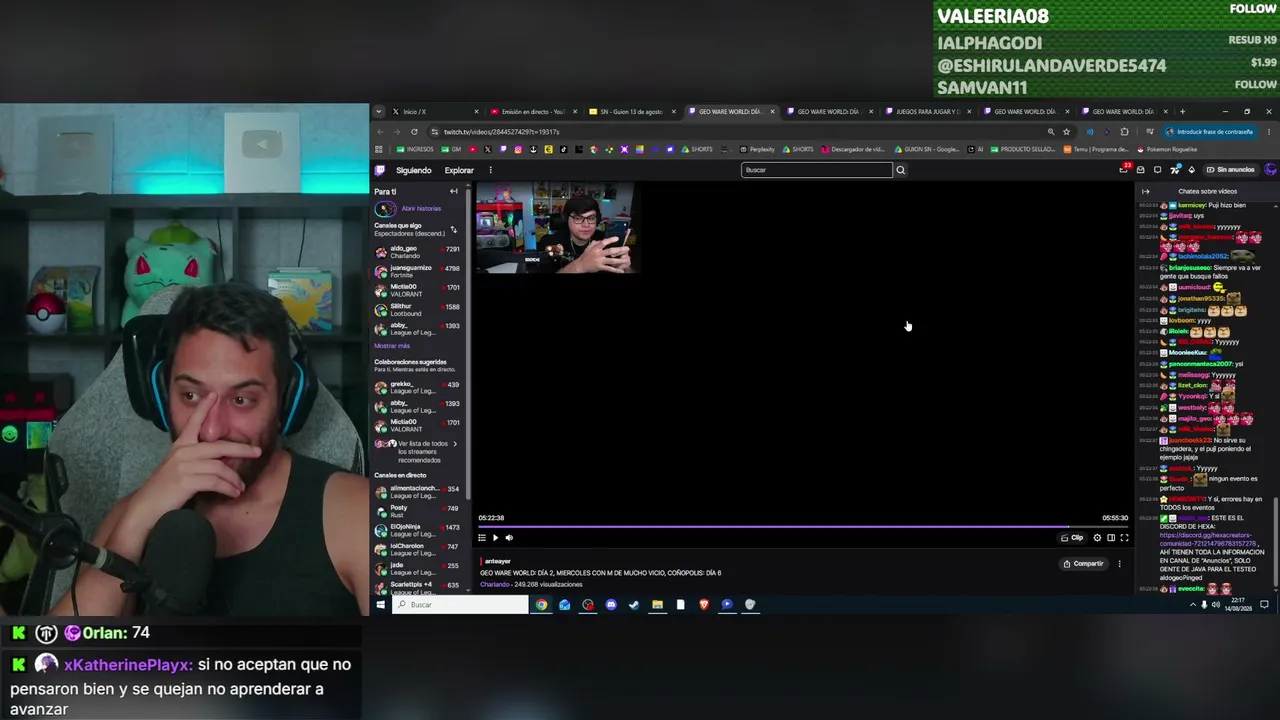
Task: Open the Explorar page
Action: click(x=459, y=170)
